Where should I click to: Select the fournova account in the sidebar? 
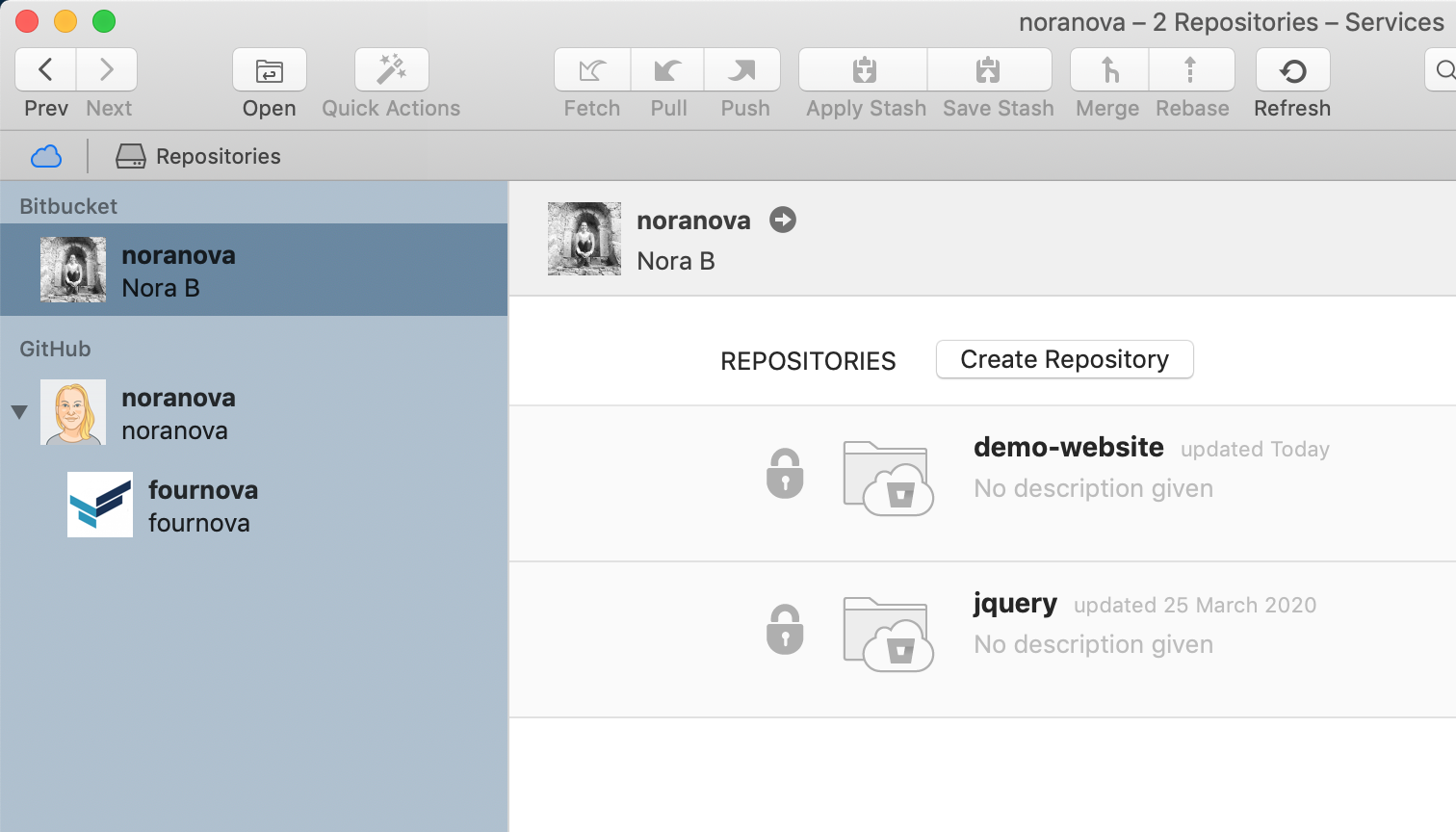coord(202,503)
